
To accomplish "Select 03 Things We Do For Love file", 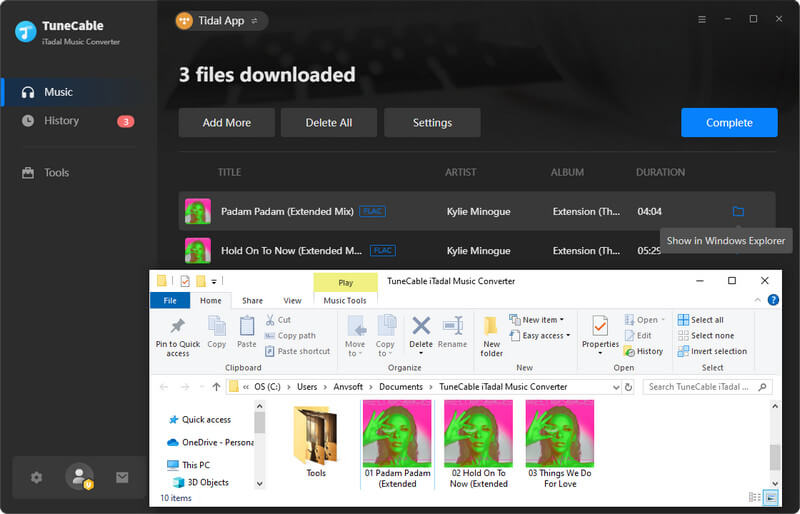I will pos(560,444).
